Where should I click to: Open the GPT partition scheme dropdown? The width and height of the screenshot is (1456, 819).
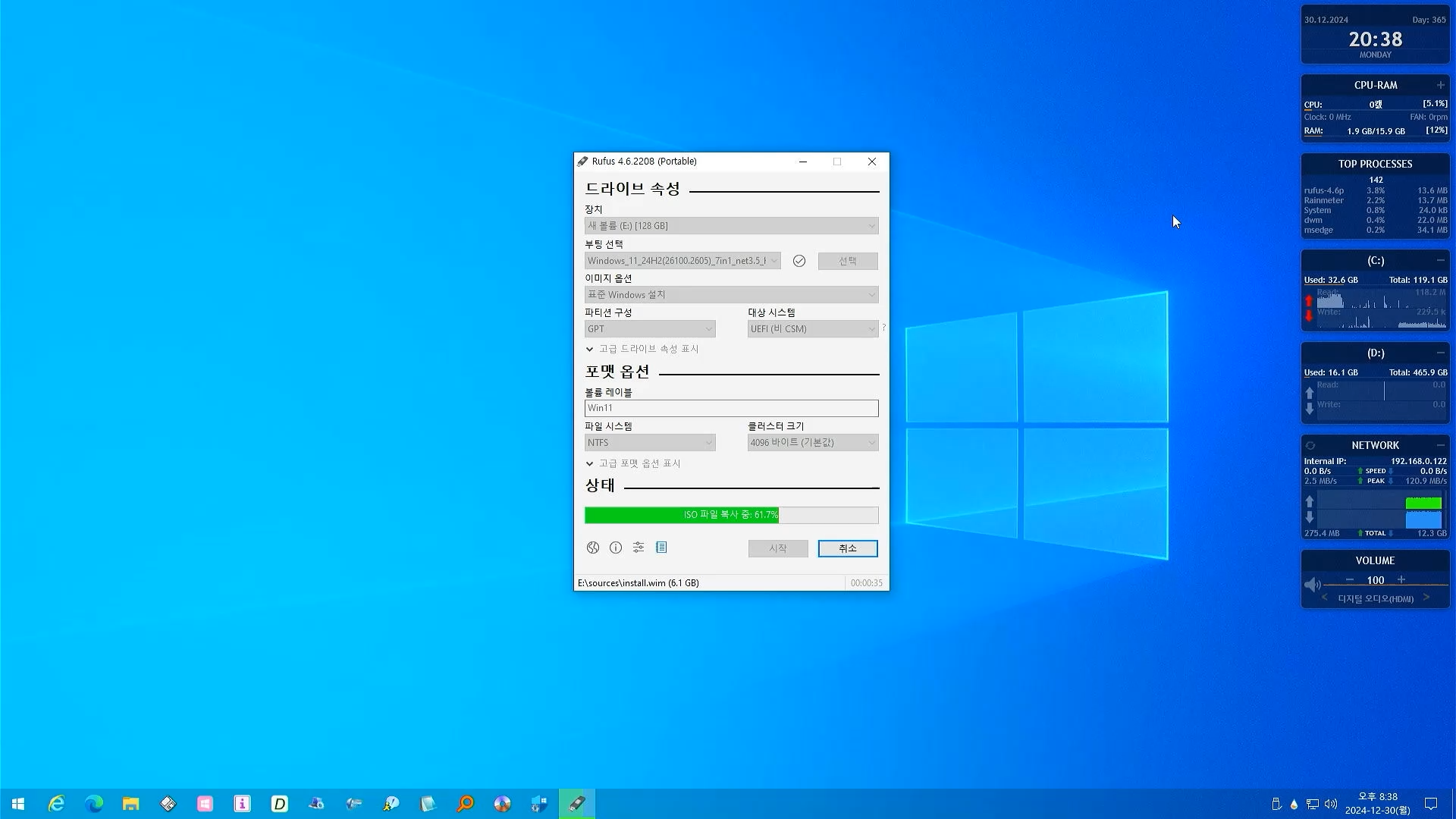point(650,329)
